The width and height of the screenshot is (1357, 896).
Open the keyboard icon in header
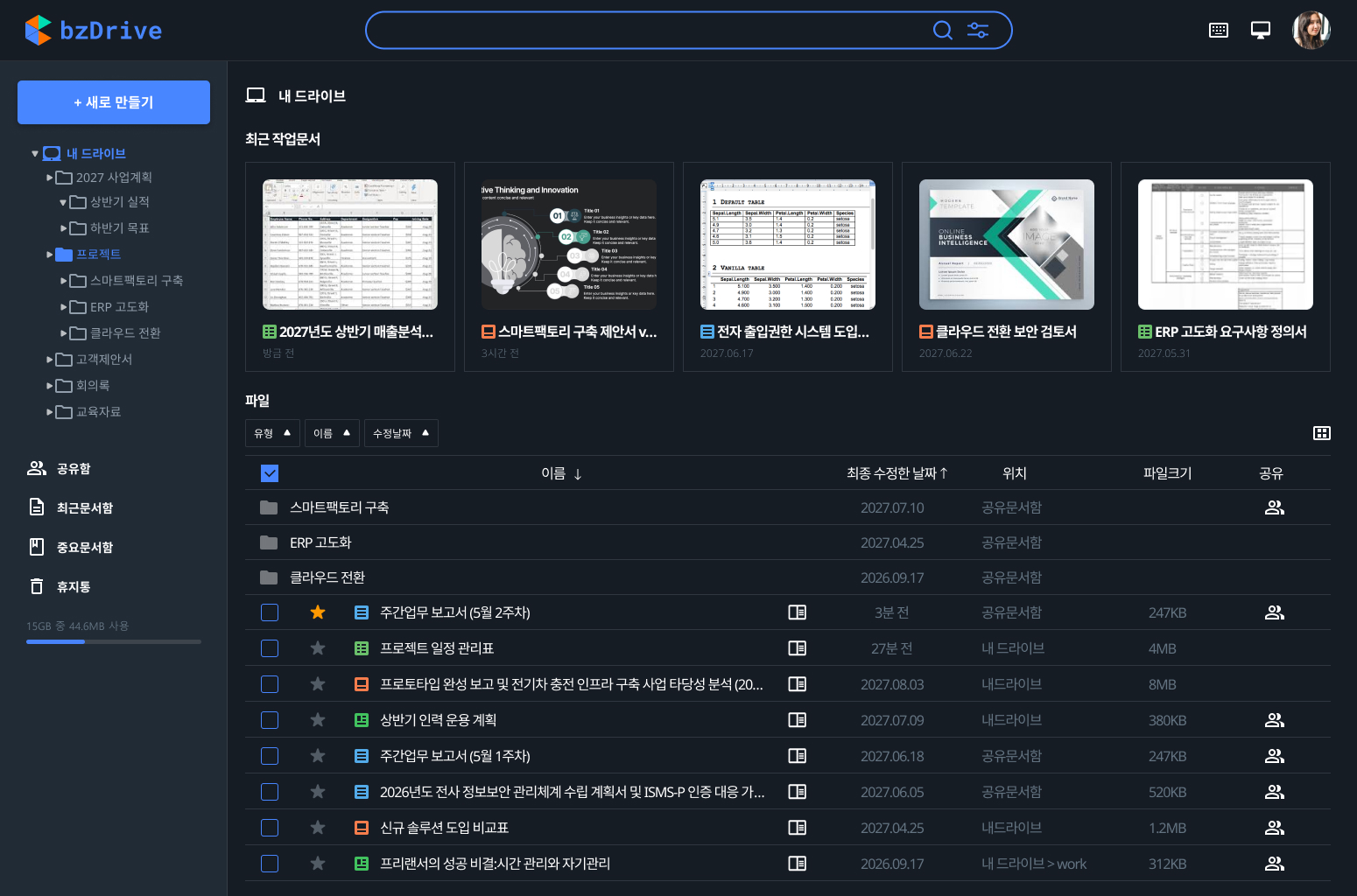[1219, 31]
